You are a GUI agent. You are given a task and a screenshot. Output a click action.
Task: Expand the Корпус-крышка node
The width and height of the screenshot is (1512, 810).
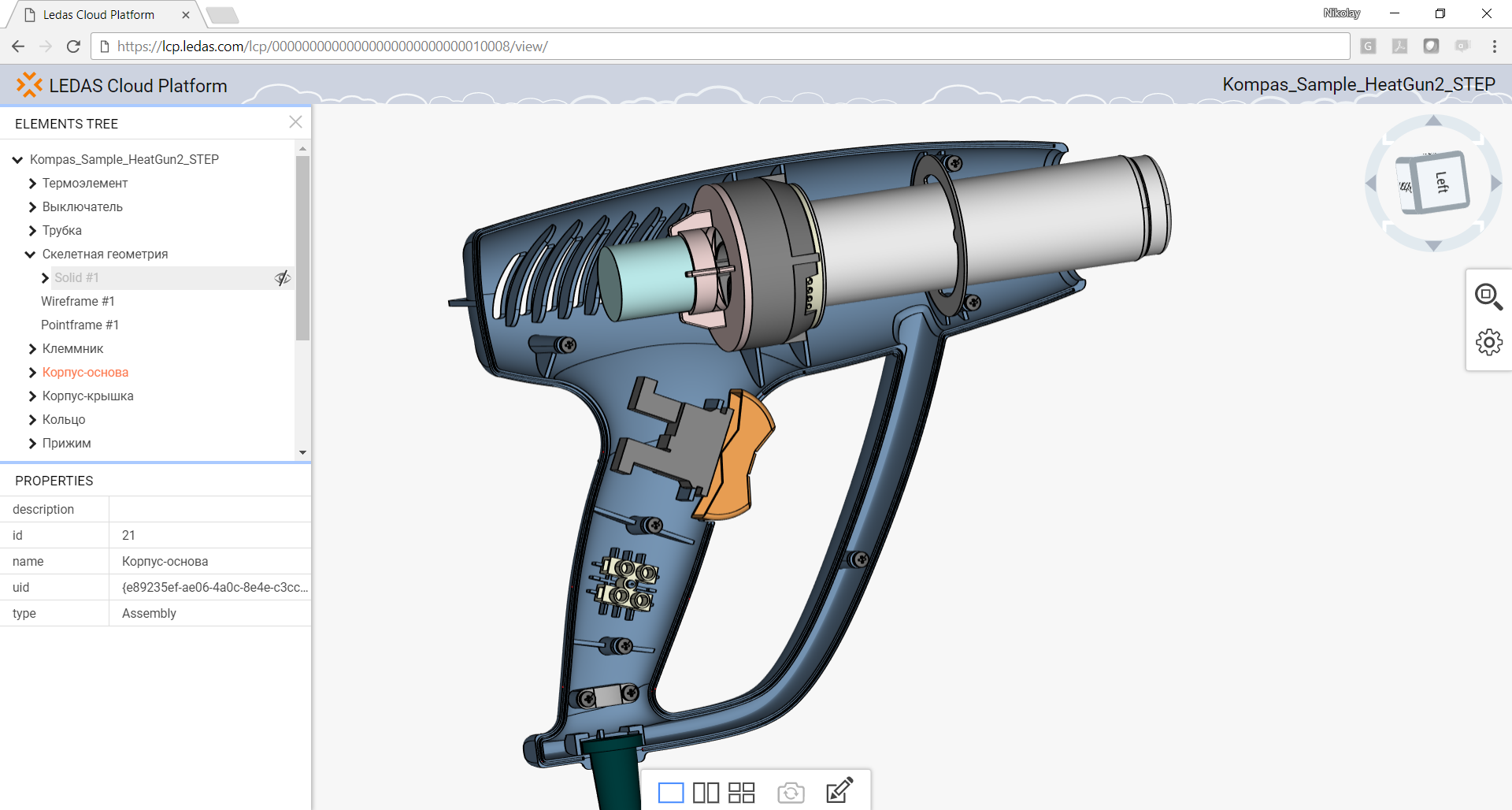point(32,396)
